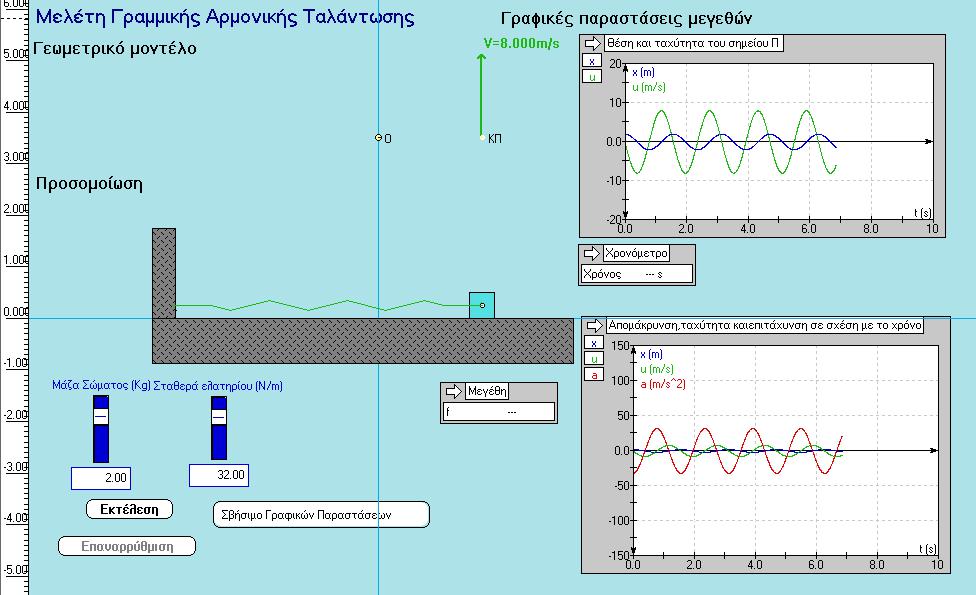Click the arrow icon of the Μεγέθη panel
The height and width of the screenshot is (595, 976).
coord(453,391)
